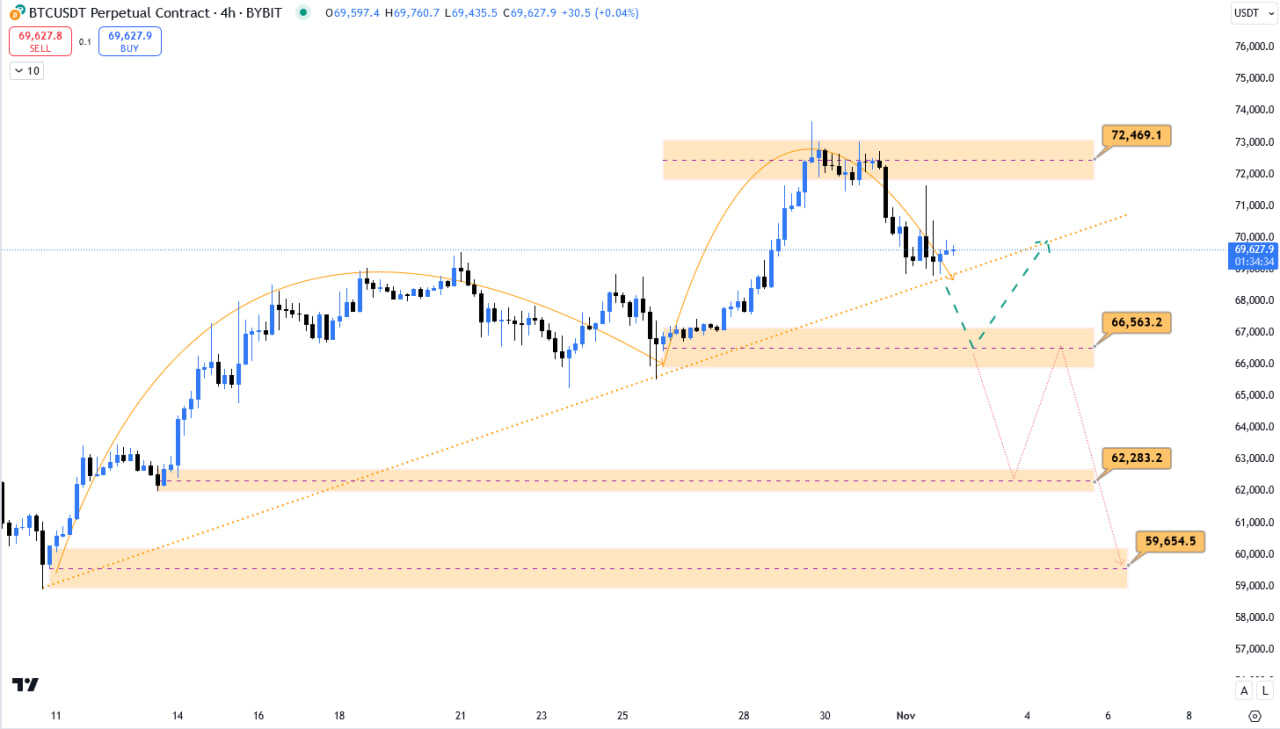Select the 59,654.5 price label
This screenshot has width=1280, height=729.
pos(1170,541)
